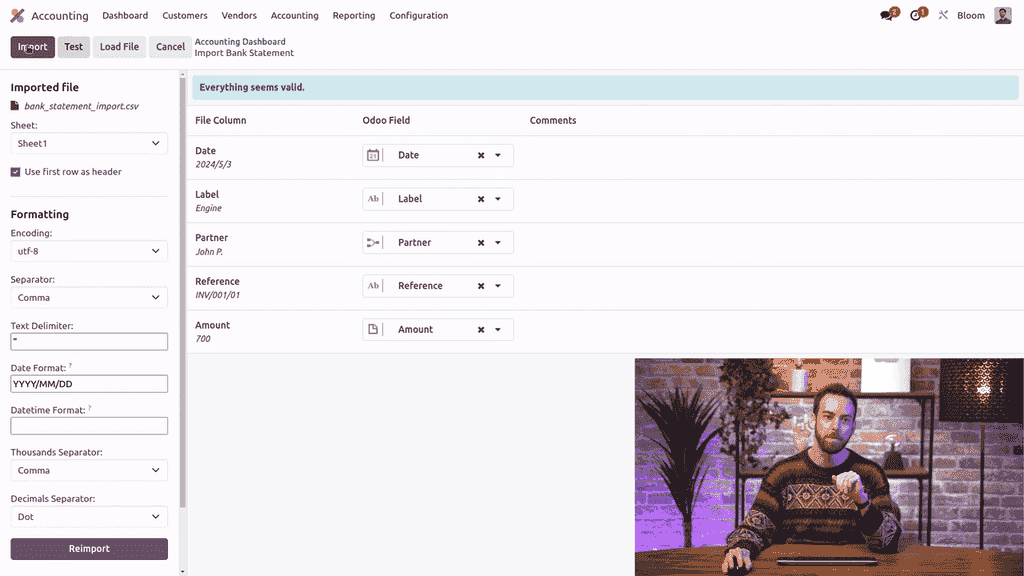Open the Reporting menu
Screen dimensions: 1024x576
click(354, 16)
